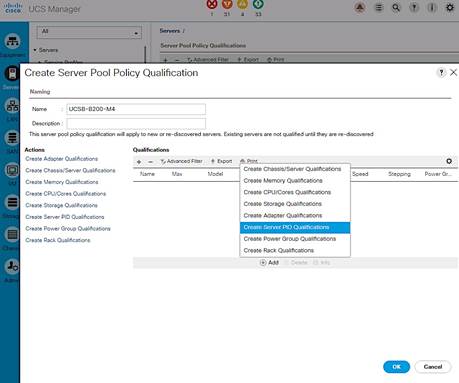Open the search magnifier in header
The height and width of the screenshot is (383, 459).
pyautogui.click(x=396, y=8)
